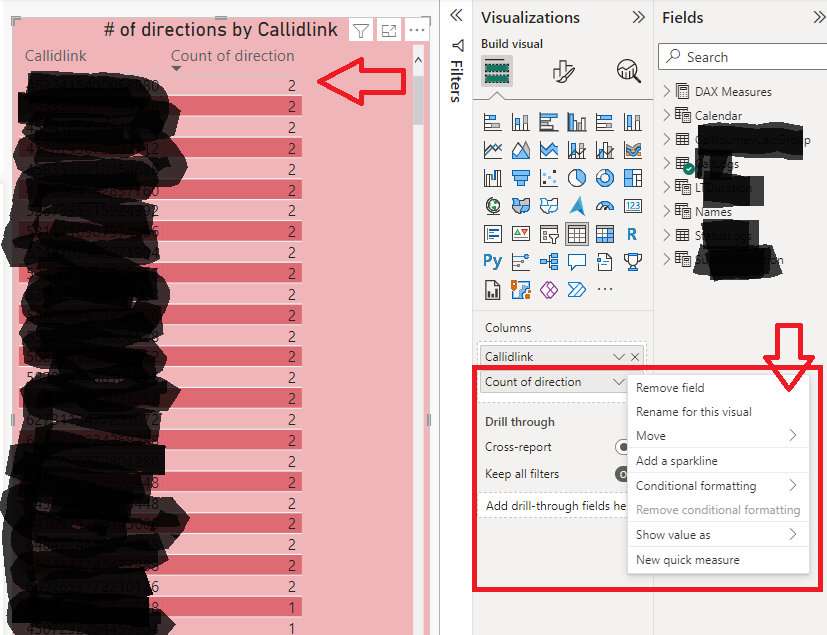Open the Move submenu
This screenshot has height=635, width=827.
point(718,436)
